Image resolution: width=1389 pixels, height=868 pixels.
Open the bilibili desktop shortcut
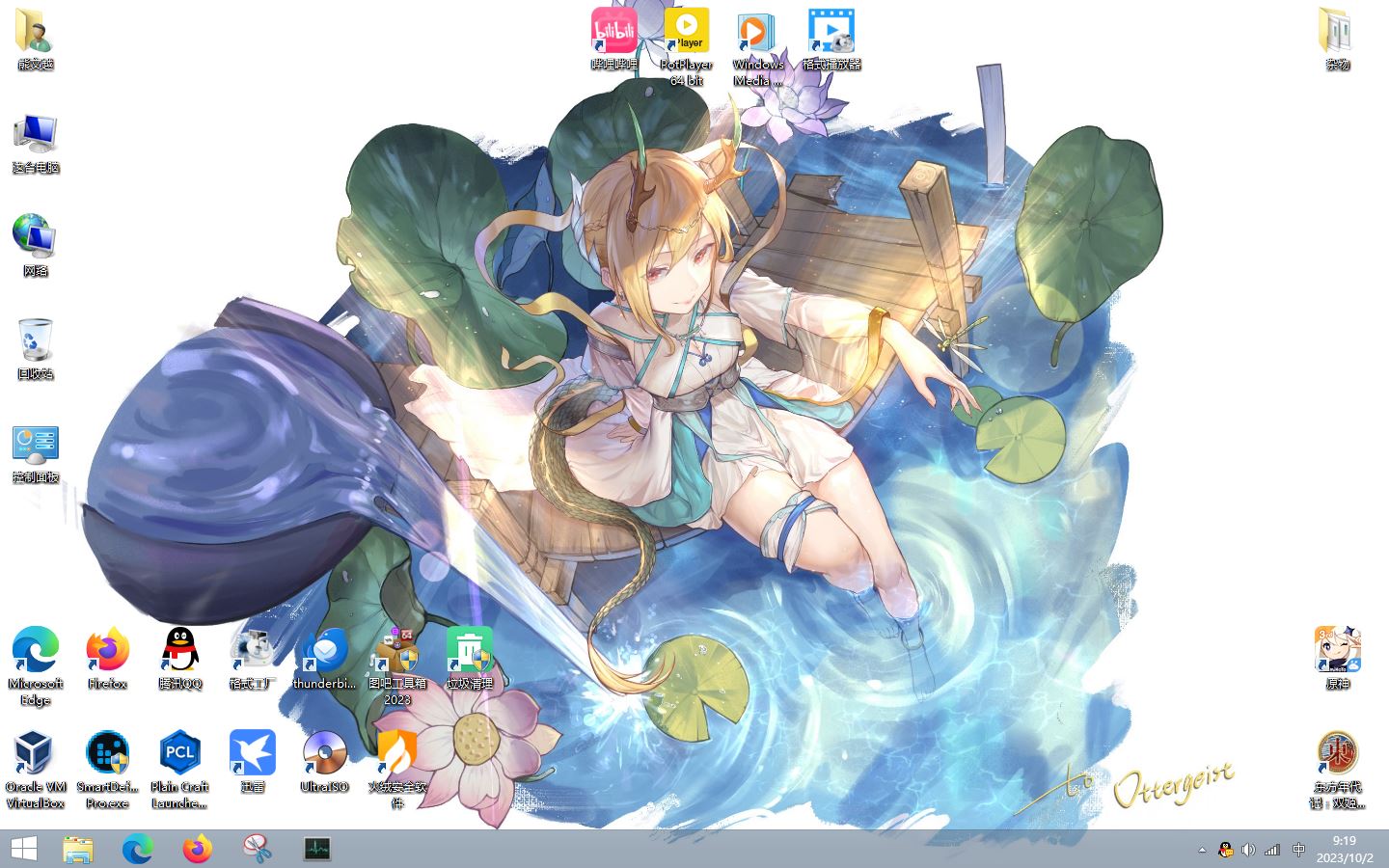pos(614,33)
